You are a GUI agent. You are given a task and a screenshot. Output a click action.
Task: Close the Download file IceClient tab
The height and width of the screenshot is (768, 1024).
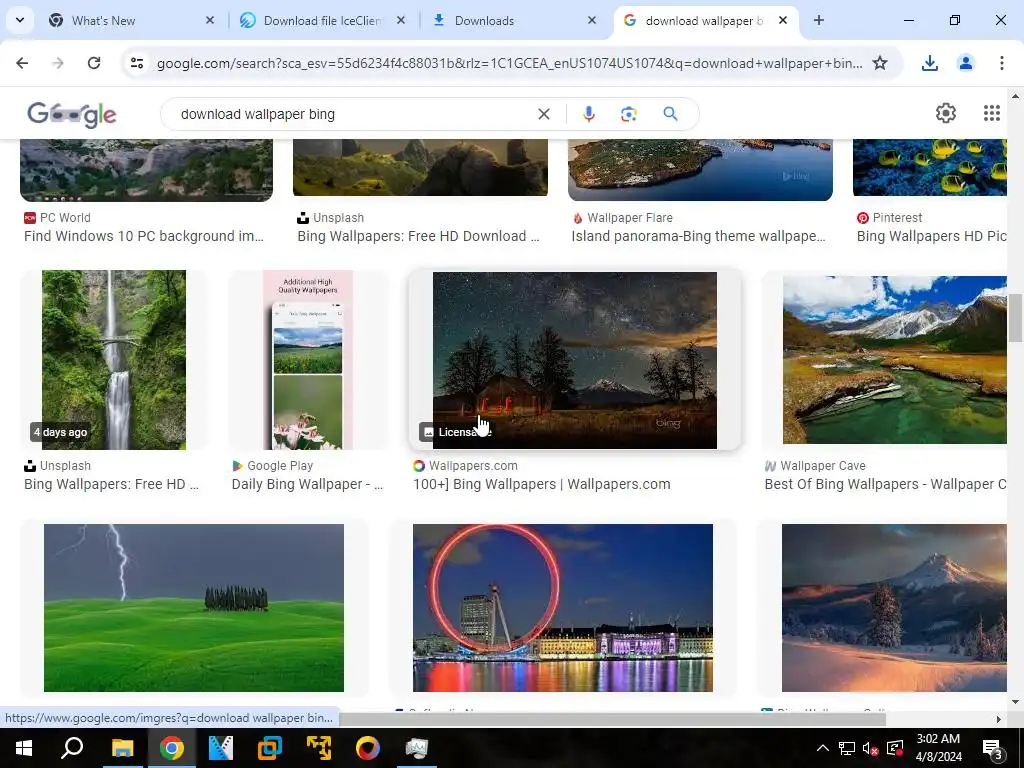click(401, 20)
